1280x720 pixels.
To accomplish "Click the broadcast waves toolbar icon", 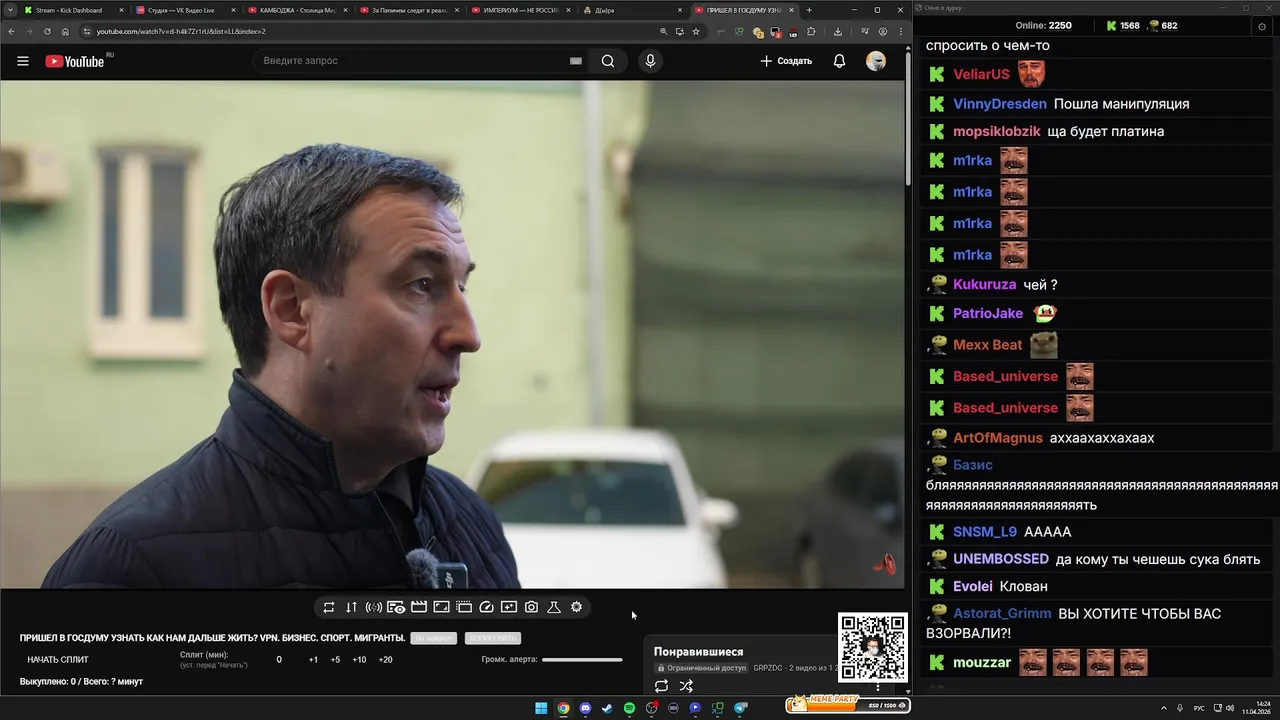I will pos(373,607).
